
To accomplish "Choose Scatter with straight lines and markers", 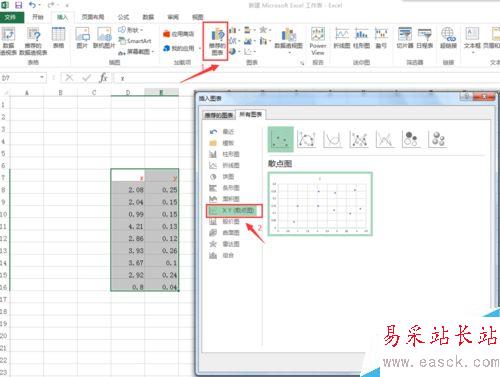I will coord(359,139).
